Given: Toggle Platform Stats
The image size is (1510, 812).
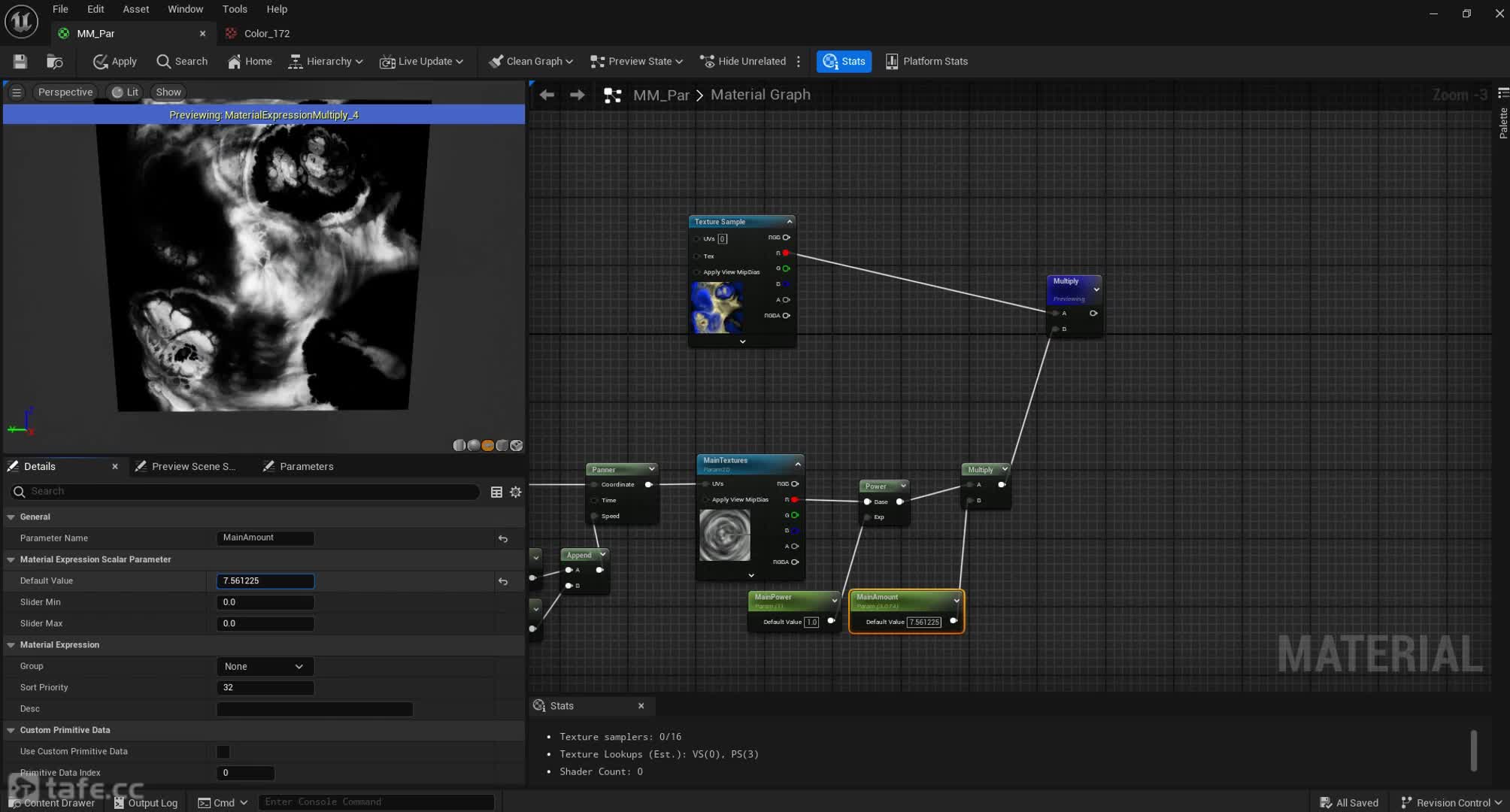Looking at the screenshot, I should pyautogui.click(x=926, y=61).
